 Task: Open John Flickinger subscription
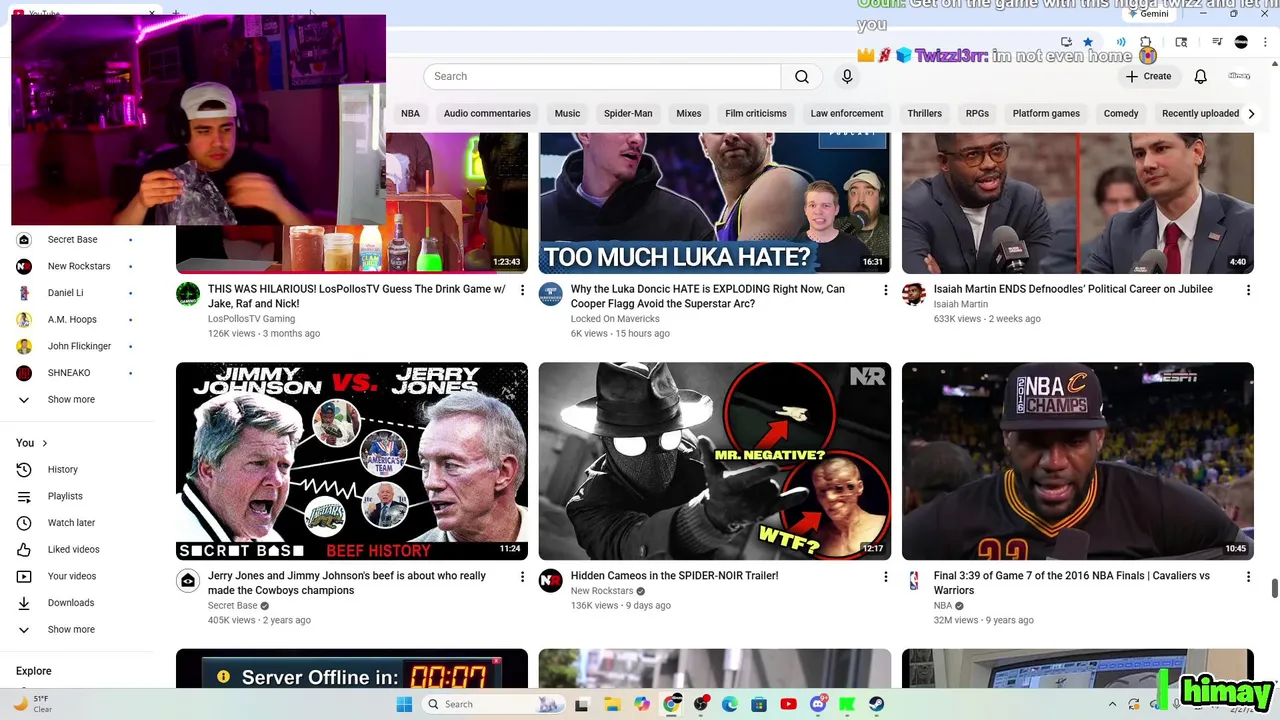pyautogui.click(x=78, y=346)
